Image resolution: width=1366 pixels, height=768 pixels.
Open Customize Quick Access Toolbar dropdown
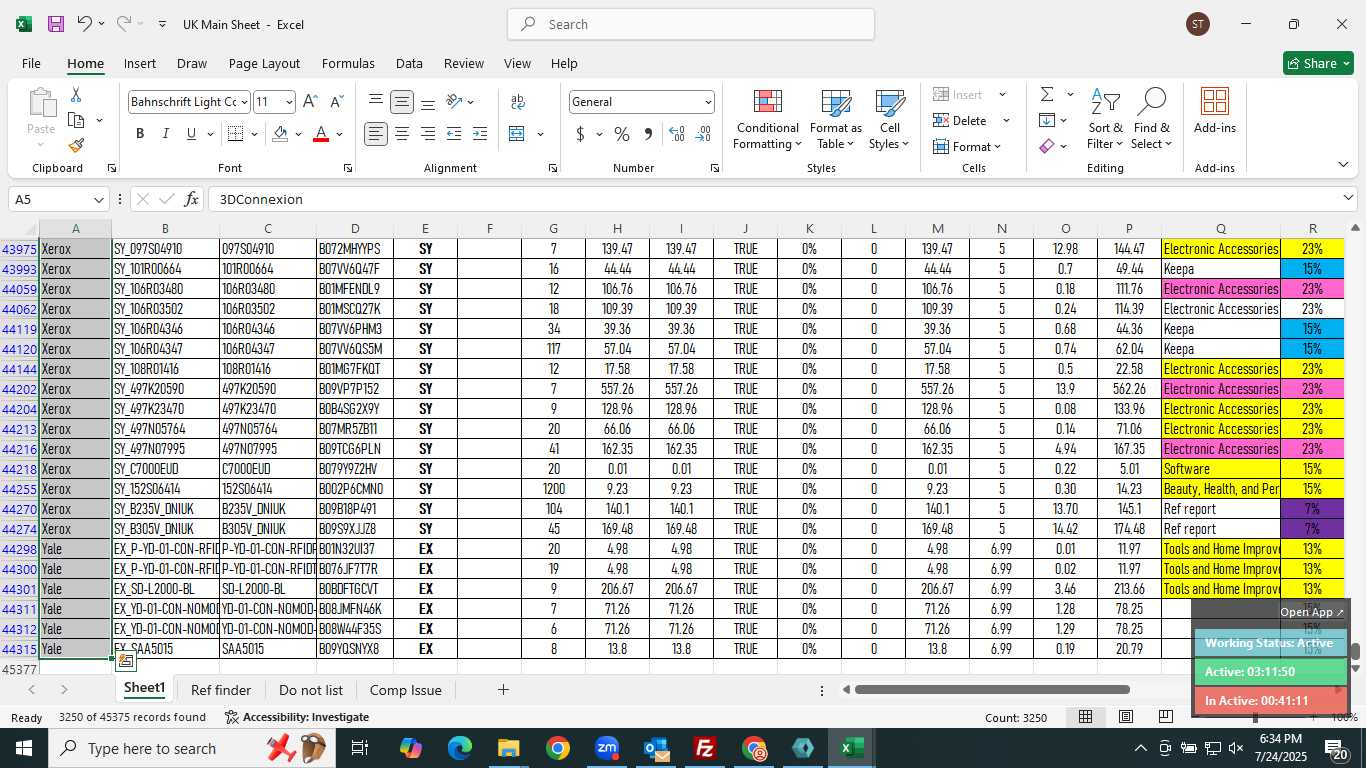(162, 24)
